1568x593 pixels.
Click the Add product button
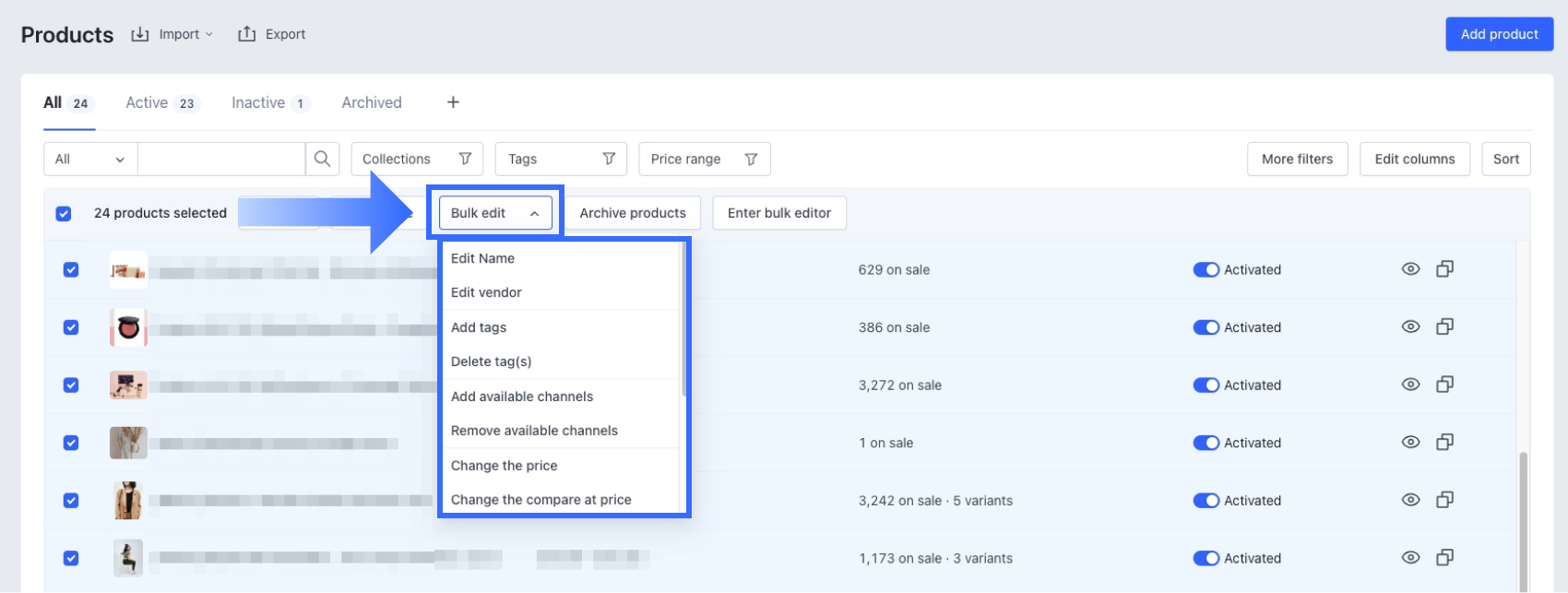click(x=1499, y=34)
